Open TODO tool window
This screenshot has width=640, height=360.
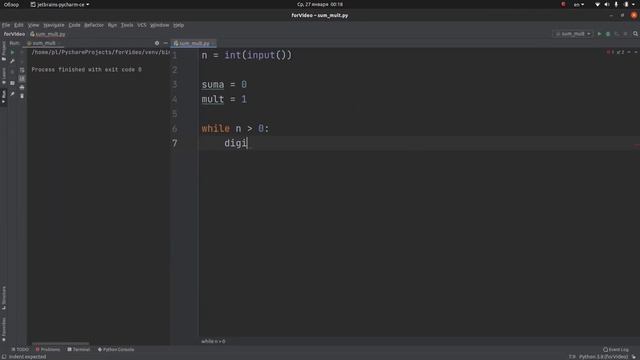pos(20,349)
